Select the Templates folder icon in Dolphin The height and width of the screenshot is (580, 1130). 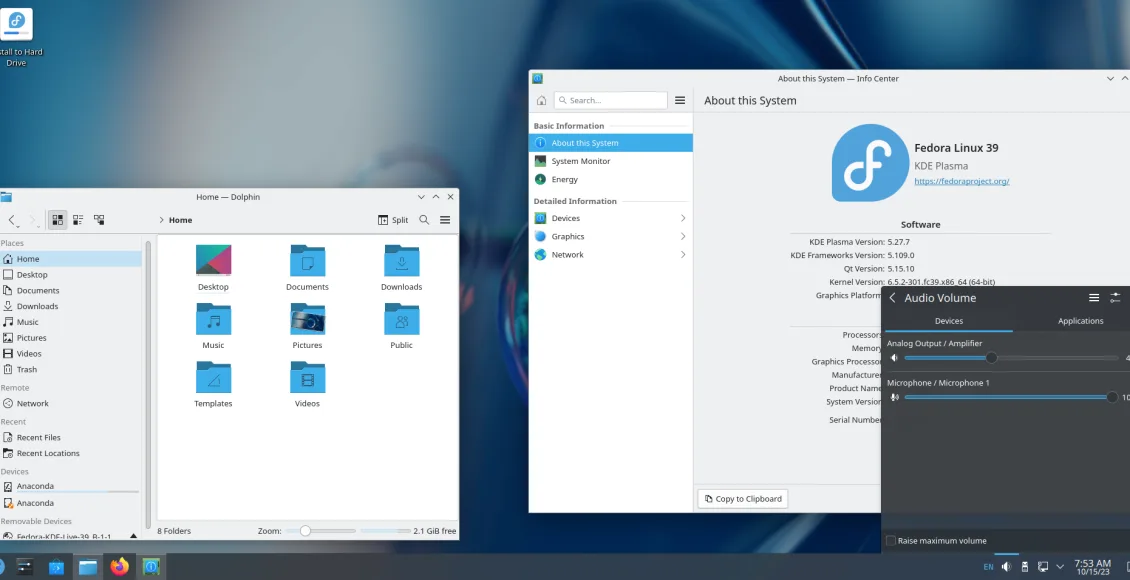[x=213, y=378]
